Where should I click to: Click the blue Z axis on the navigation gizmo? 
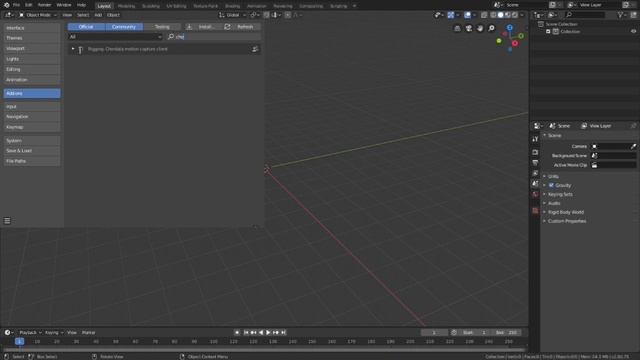pos(510,27)
